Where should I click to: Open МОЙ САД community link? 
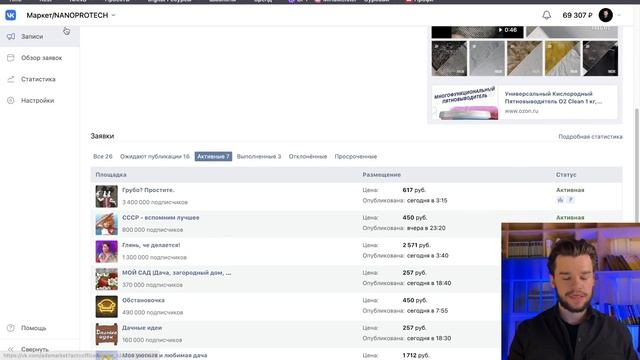tap(176, 272)
